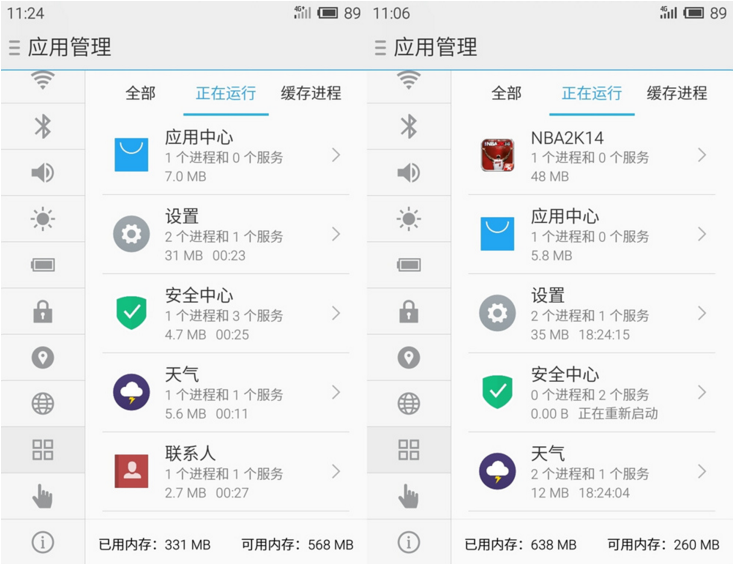Select 正在运行 tab on the 11:06 screen
This screenshot has width=733, height=564.
tap(591, 93)
